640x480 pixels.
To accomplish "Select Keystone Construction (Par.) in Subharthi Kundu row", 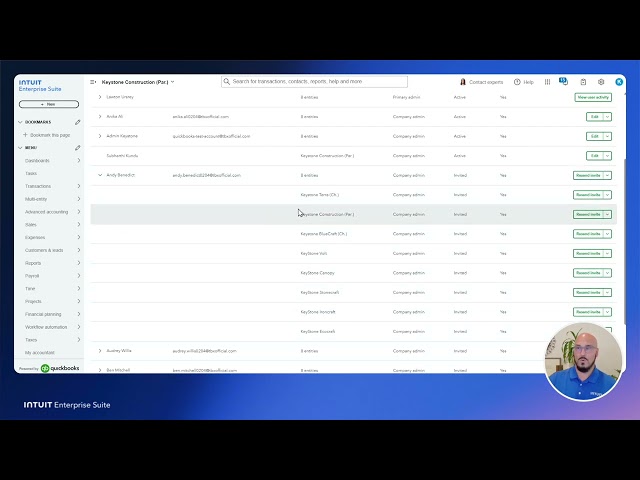I will coord(327,156).
